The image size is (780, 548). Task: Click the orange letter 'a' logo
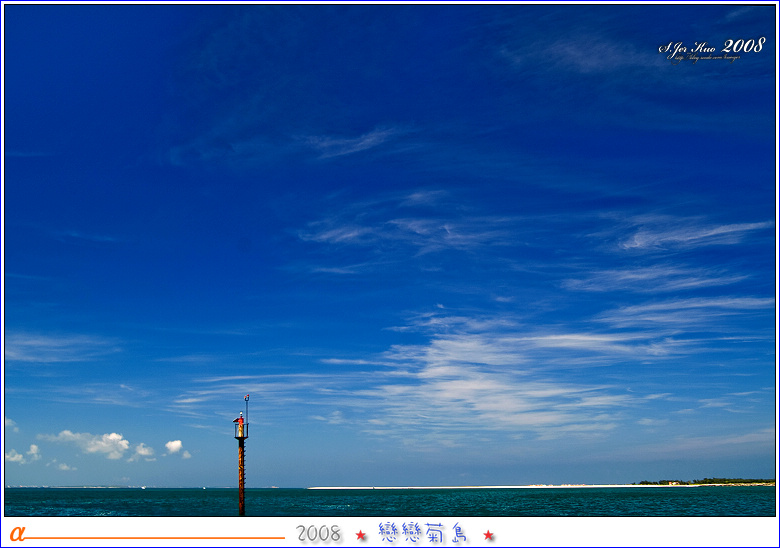(x=16, y=534)
